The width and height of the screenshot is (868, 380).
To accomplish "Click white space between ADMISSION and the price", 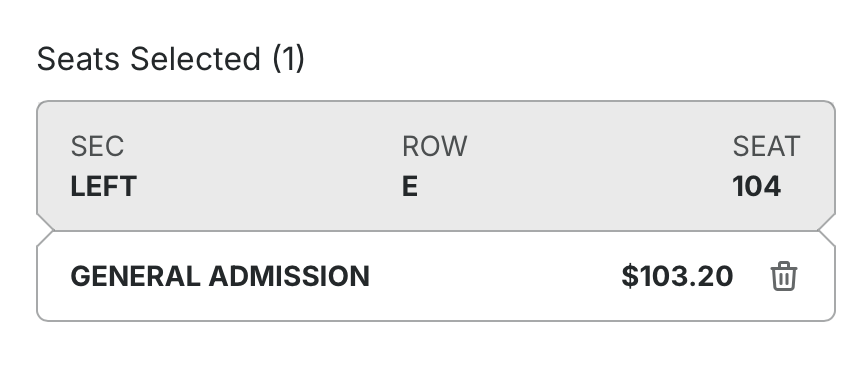I will pyautogui.click(x=495, y=276).
